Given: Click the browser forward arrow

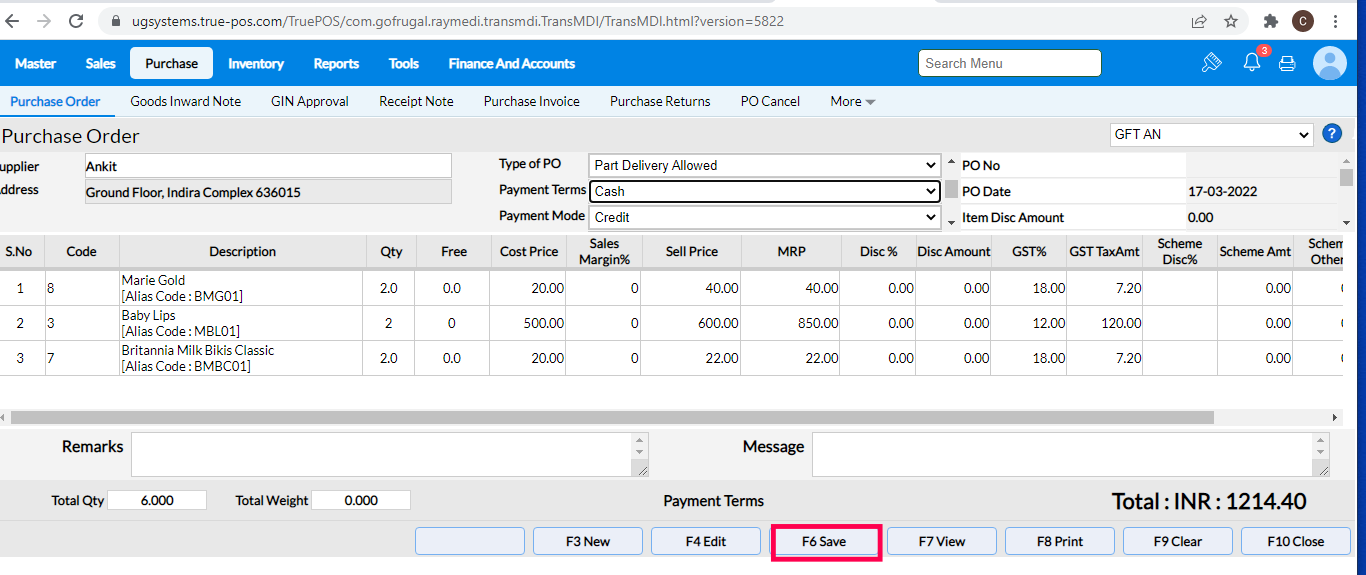Looking at the screenshot, I should [44, 20].
